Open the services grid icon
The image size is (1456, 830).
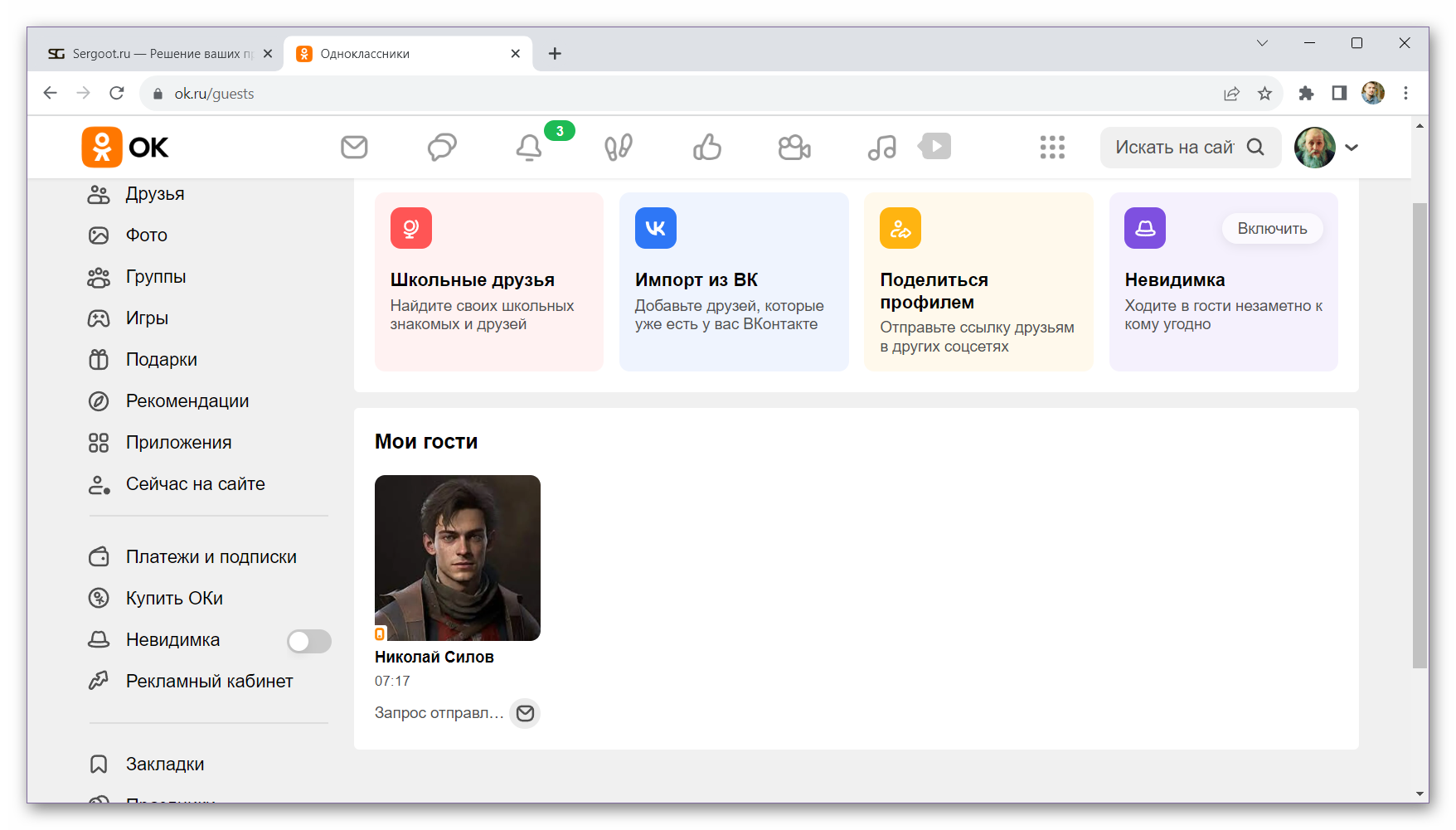point(1052,148)
